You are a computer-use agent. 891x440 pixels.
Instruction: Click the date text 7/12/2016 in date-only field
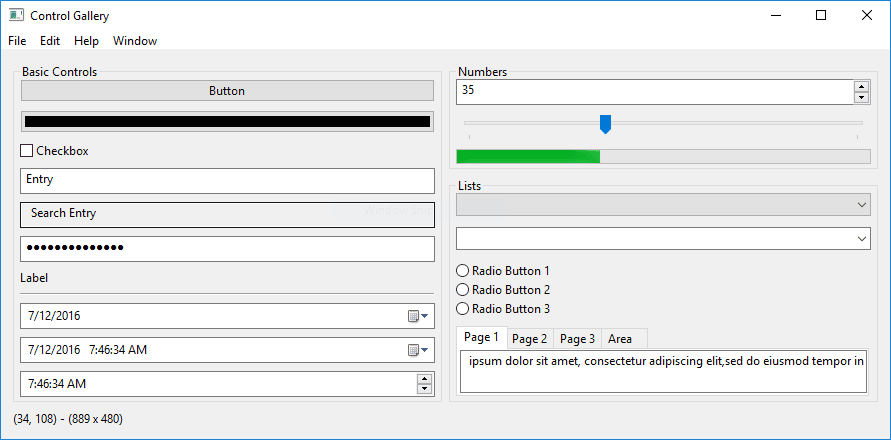[x=53, y=316]
